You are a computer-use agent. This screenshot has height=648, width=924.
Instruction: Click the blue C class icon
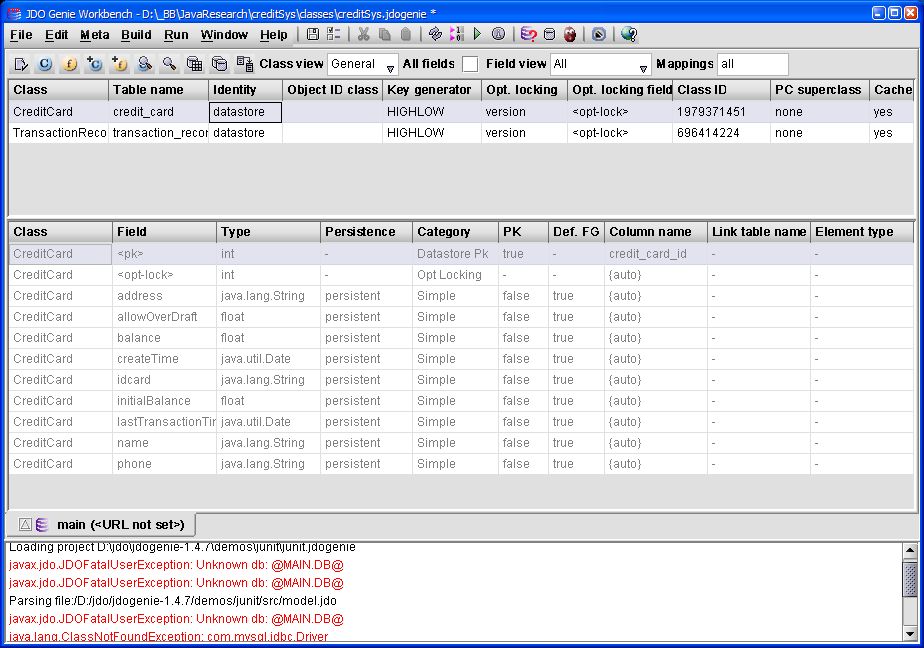[45, 64]
